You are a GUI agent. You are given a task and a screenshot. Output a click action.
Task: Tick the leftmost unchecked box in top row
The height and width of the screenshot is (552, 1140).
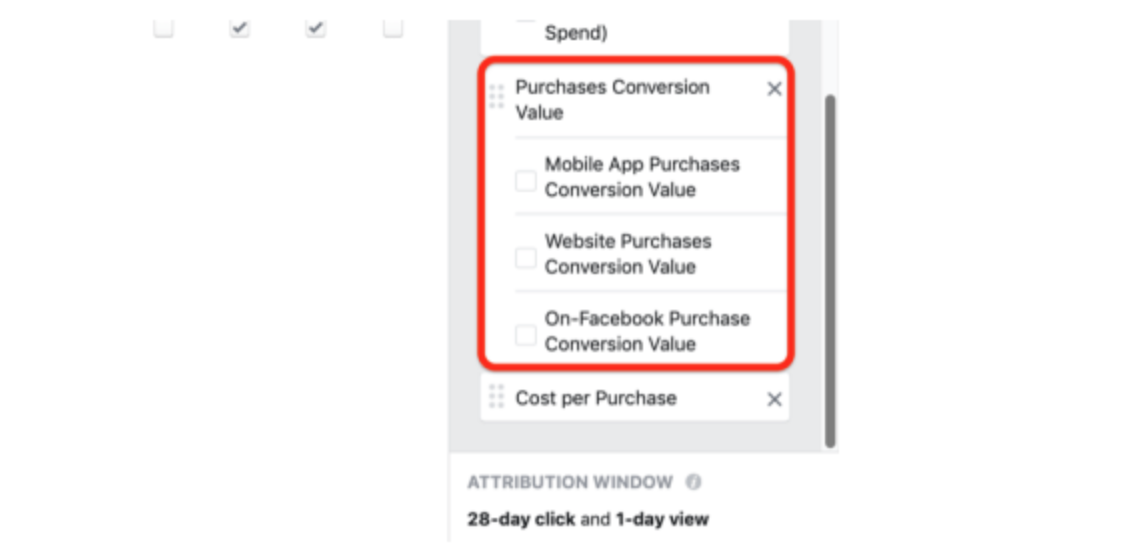click(x=164, y=29)
